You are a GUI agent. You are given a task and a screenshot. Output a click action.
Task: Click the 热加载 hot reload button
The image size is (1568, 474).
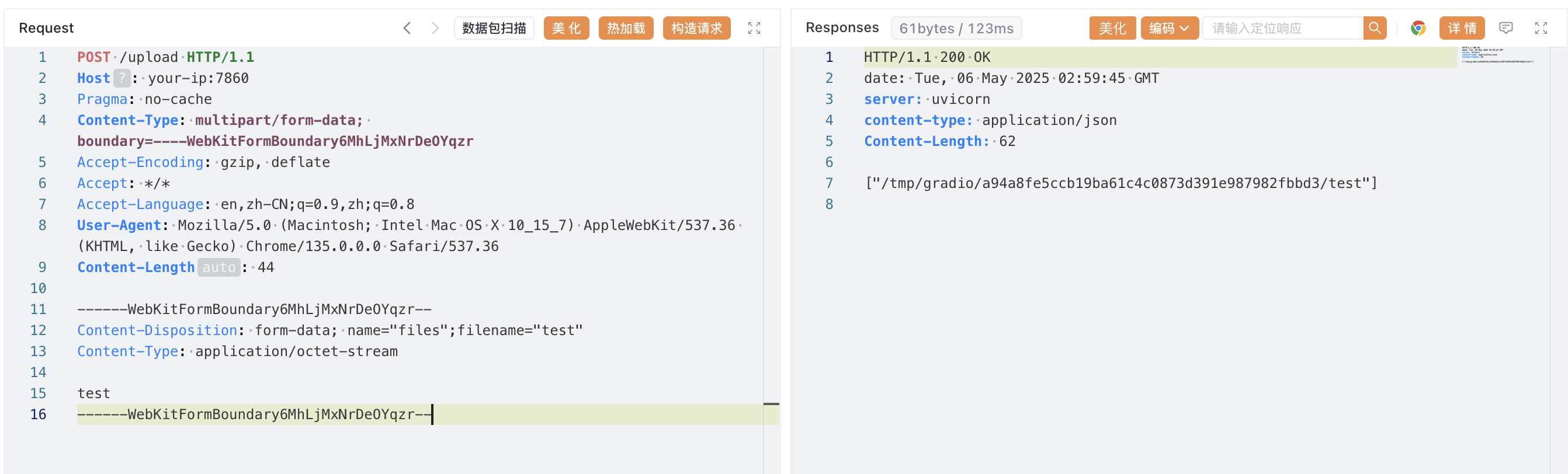[625, 28]
